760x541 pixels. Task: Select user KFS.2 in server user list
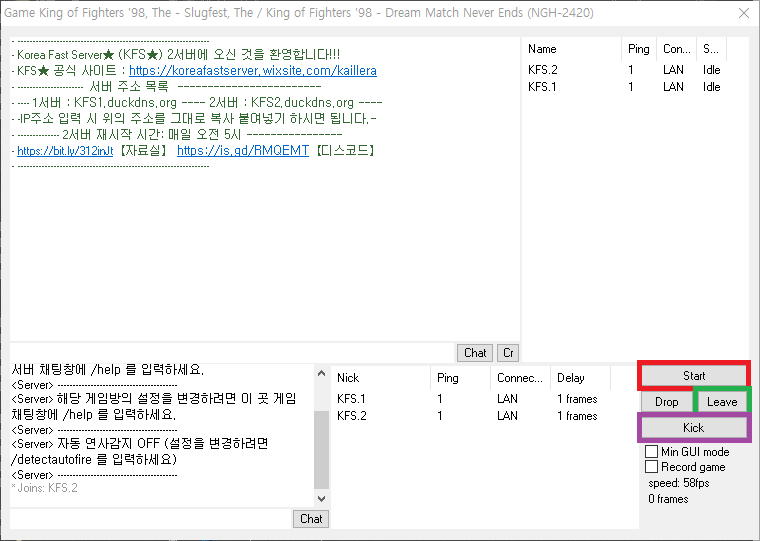543,70
